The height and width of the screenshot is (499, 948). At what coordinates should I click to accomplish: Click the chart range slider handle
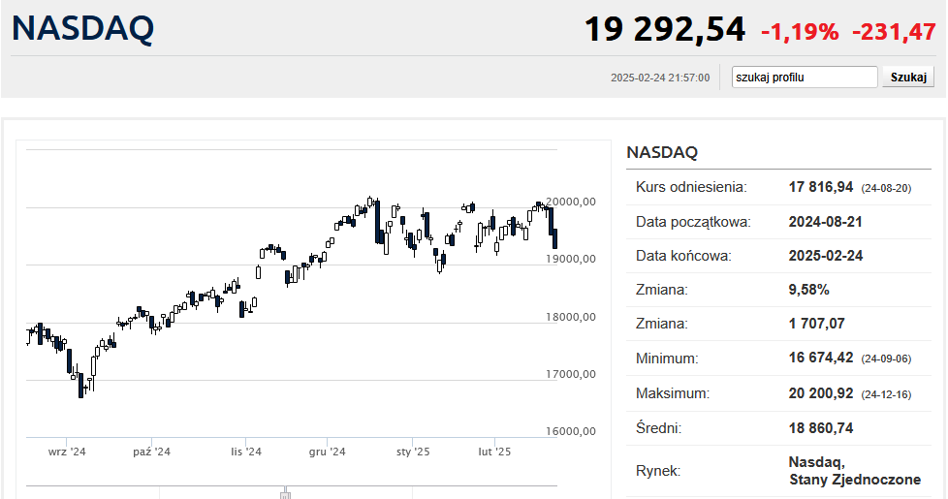coord(285,493)
